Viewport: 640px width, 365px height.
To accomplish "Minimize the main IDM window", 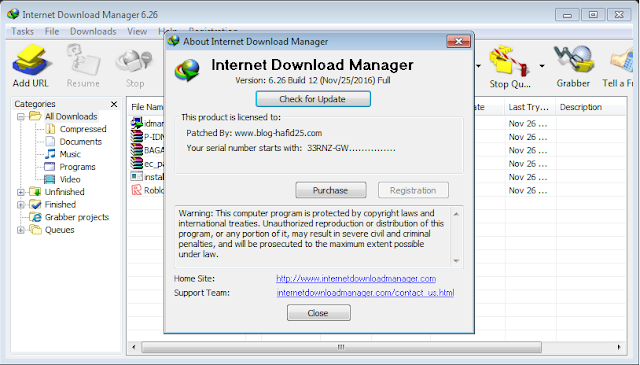I will tap(567, 15).
